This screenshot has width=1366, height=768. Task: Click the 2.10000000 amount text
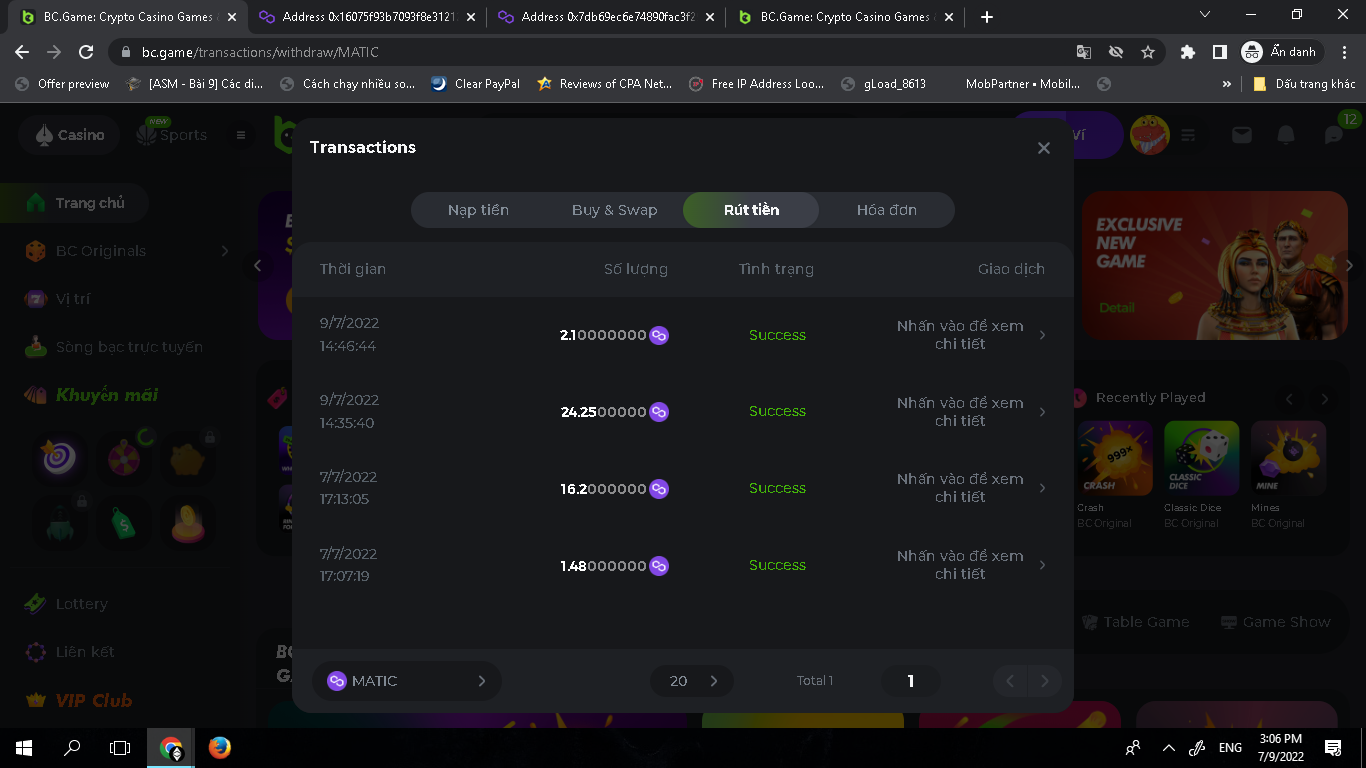(603, 335)
